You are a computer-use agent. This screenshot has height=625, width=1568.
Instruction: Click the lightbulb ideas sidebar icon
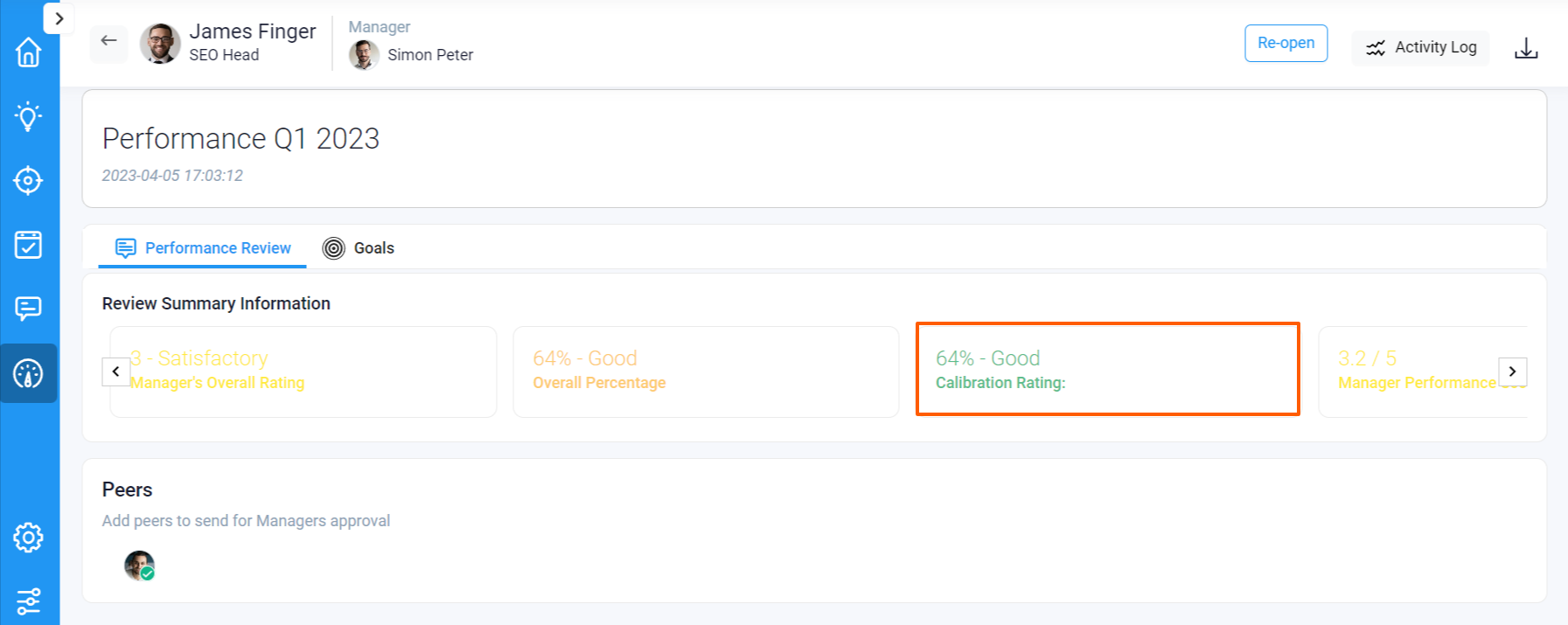tap(28, 116)
